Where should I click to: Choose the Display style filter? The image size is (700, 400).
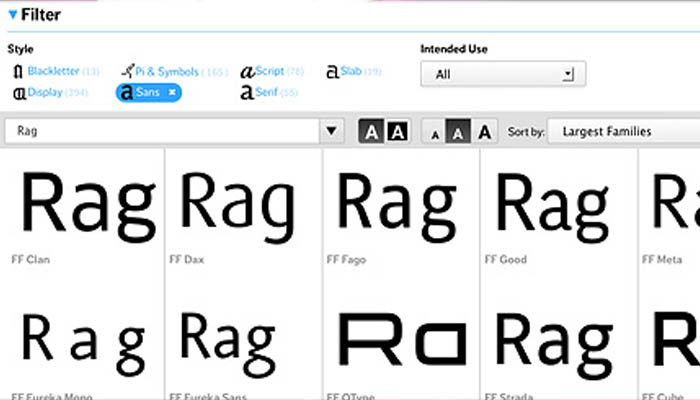point(43,93)
